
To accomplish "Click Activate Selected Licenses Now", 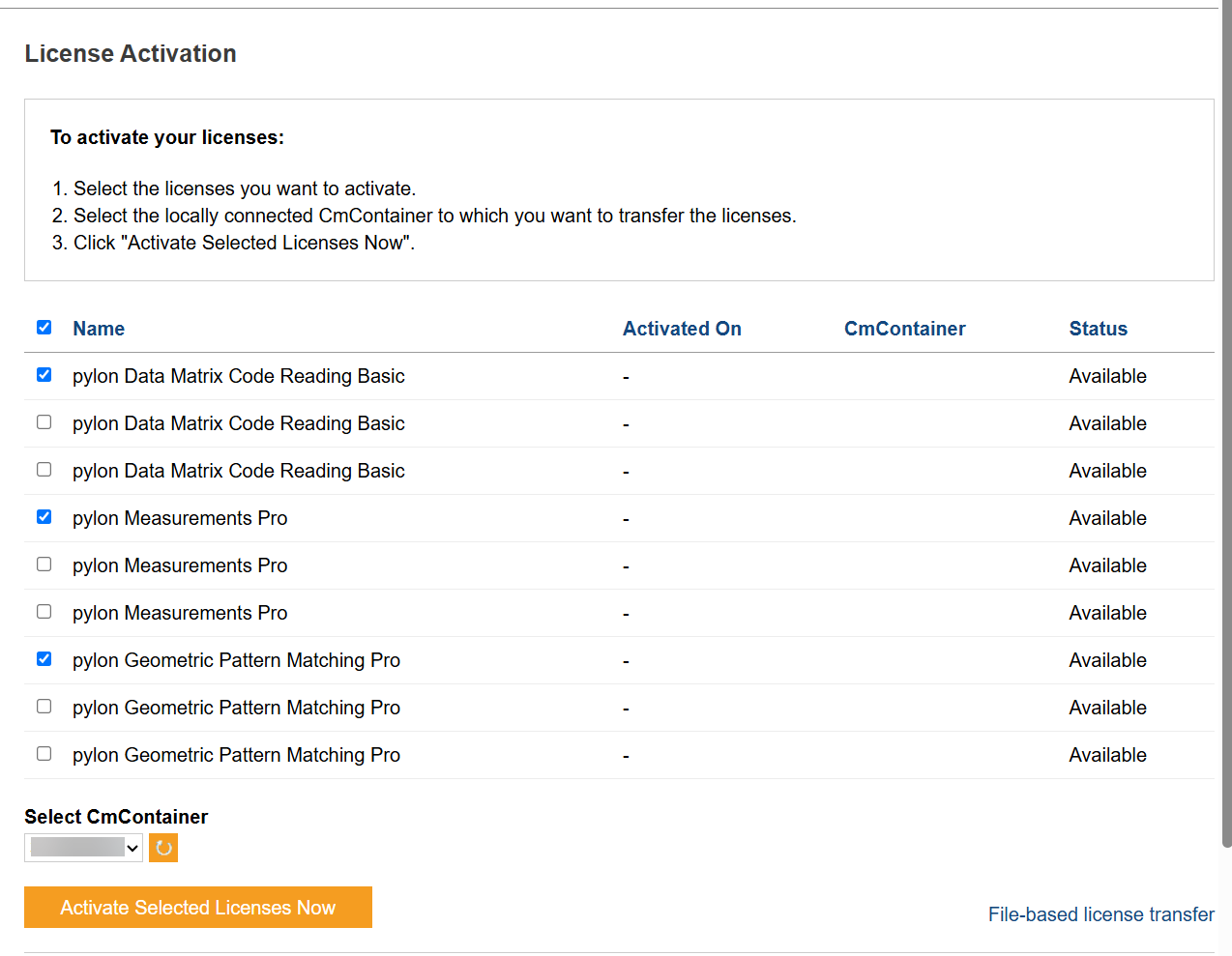I will pyautogui.click(x=197, y=907).
